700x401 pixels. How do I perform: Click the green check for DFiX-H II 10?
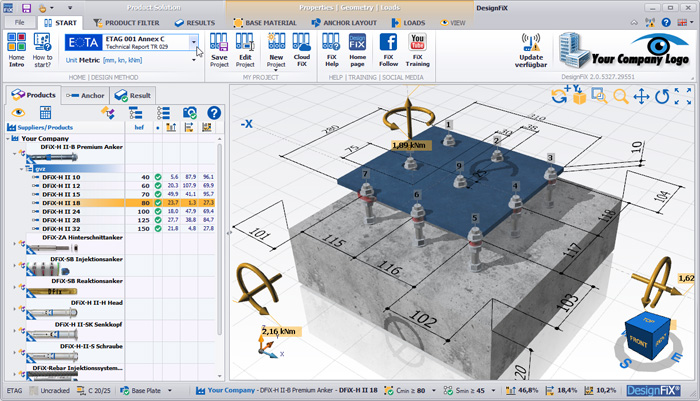tap(159, 177)
